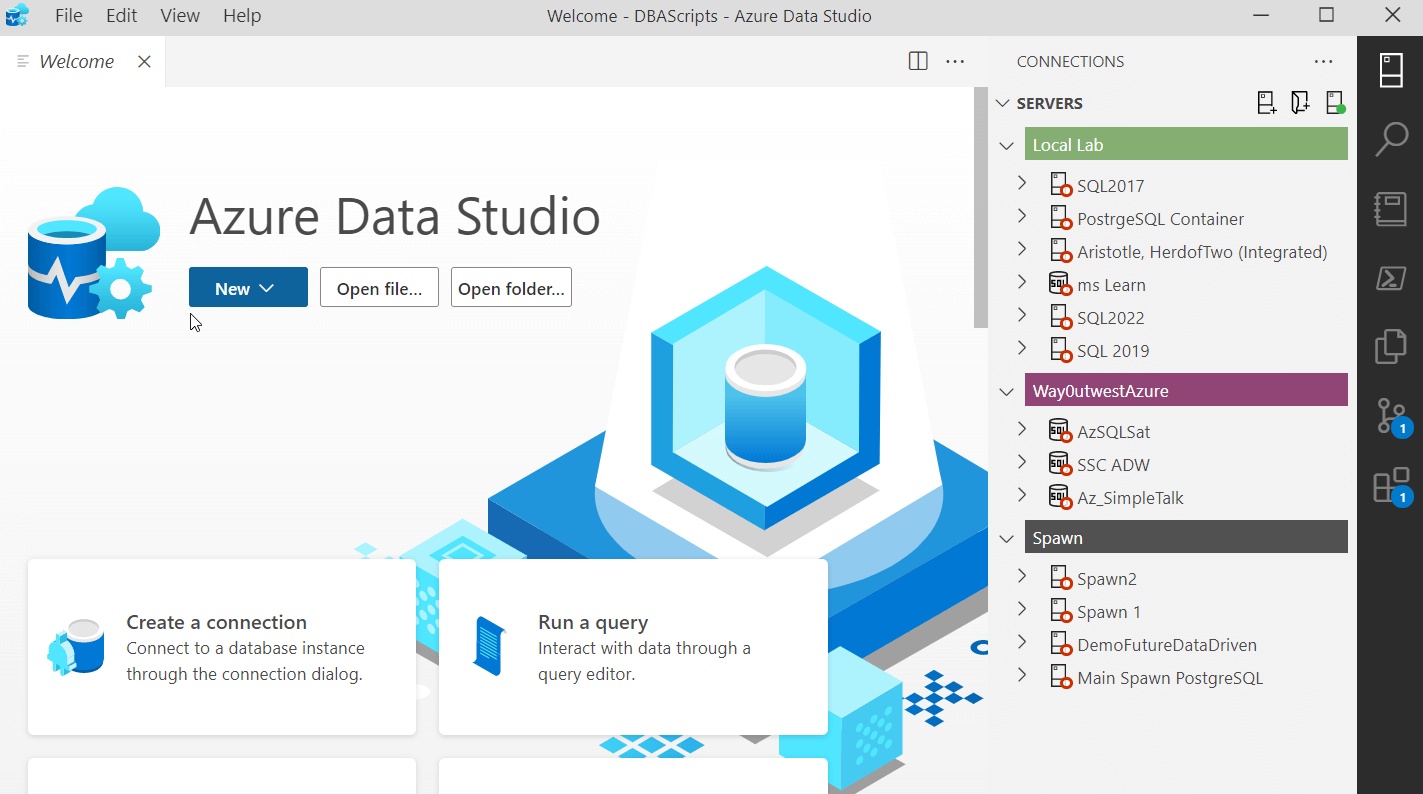
Task: Select the Way0utwestAzure group header
Action: 1186,391
